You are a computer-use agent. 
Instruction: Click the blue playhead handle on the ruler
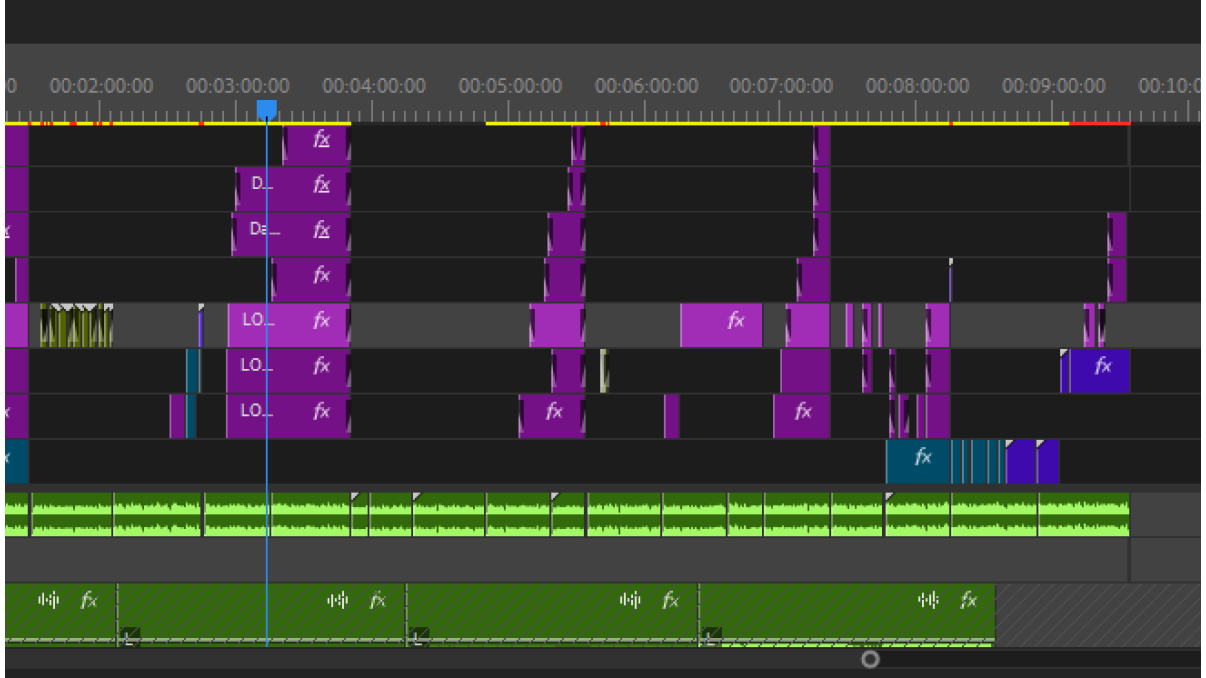[266, 109]
